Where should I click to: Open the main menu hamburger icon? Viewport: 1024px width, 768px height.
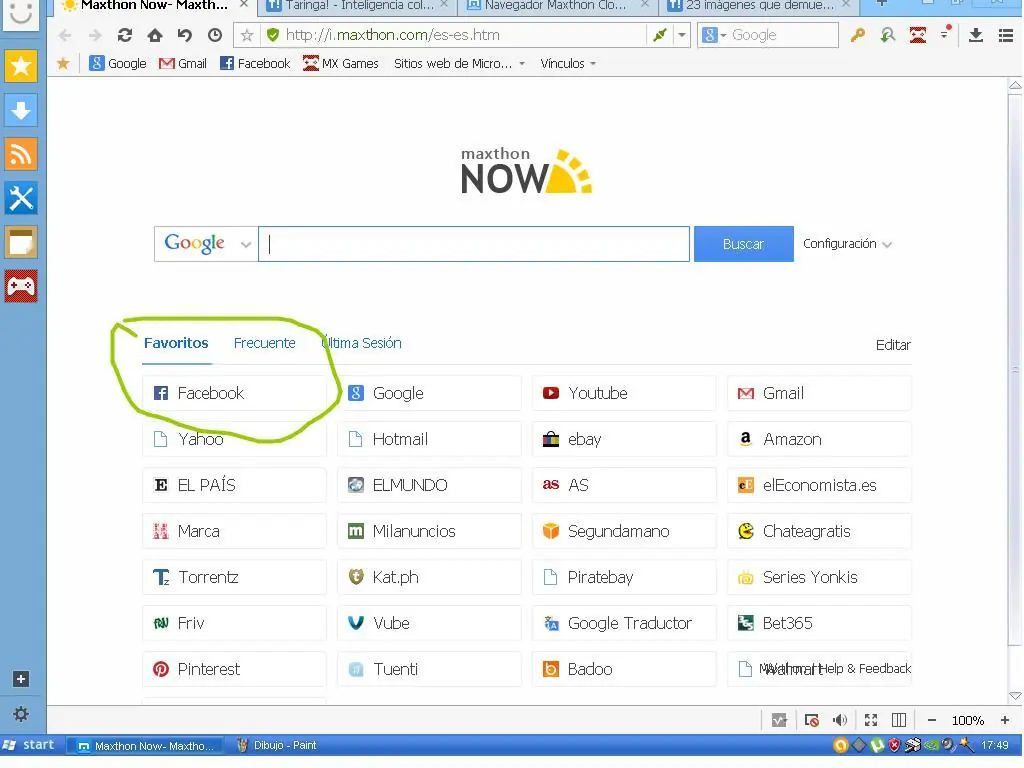(1006, 35)
